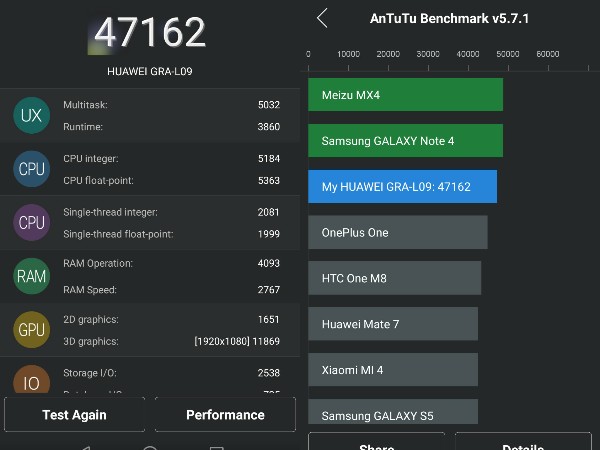Go back using the arrow icon
The width and height of the screenshot is (600, 450).
(x=322, y=18)
